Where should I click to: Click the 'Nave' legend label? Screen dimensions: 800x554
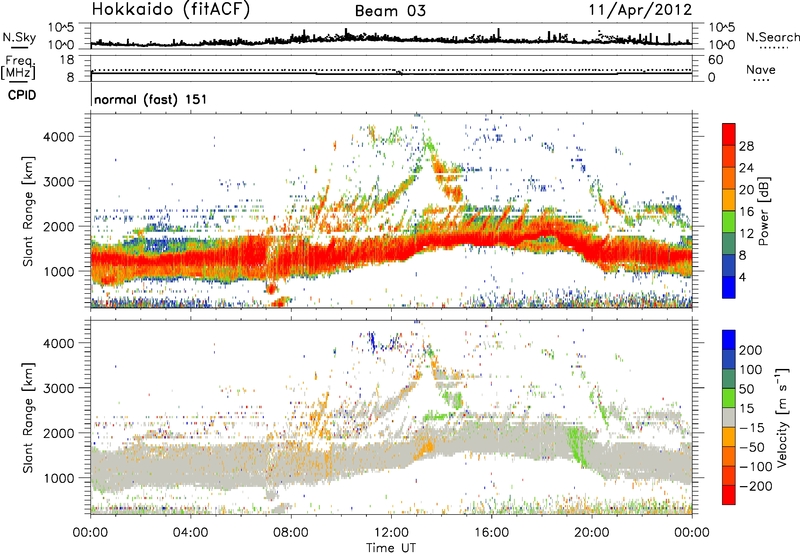pos(761,69)
